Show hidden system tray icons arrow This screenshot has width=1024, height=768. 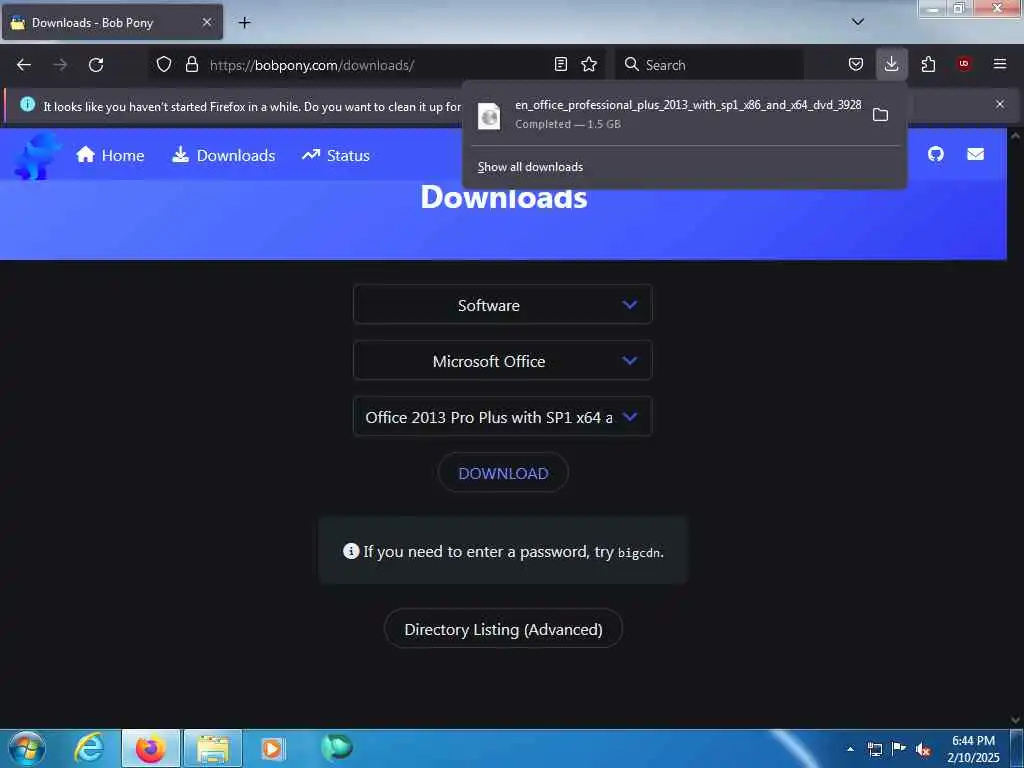[x=850, y=749]
